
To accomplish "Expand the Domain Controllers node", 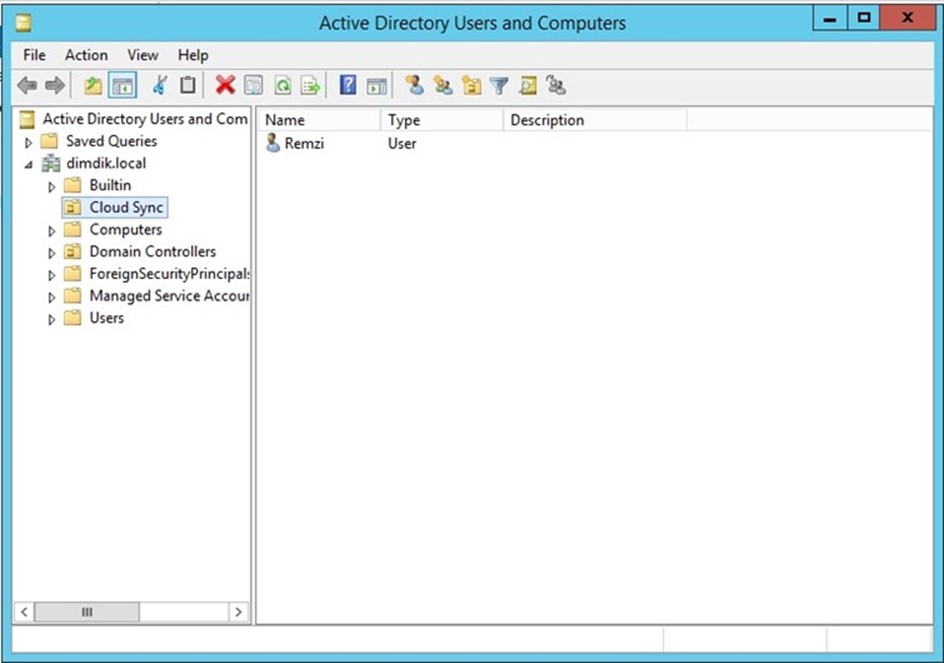I will click(51, 253).
